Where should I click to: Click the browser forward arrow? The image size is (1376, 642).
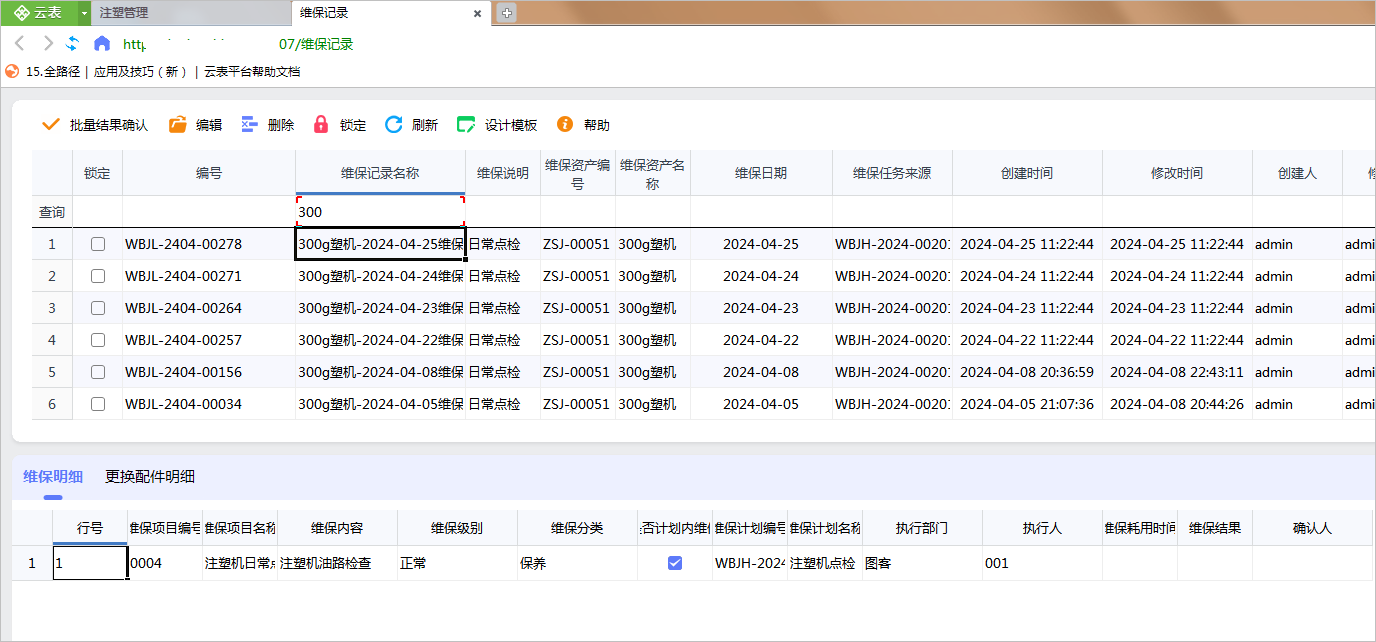pyautogui.click(x=48, y=43)
